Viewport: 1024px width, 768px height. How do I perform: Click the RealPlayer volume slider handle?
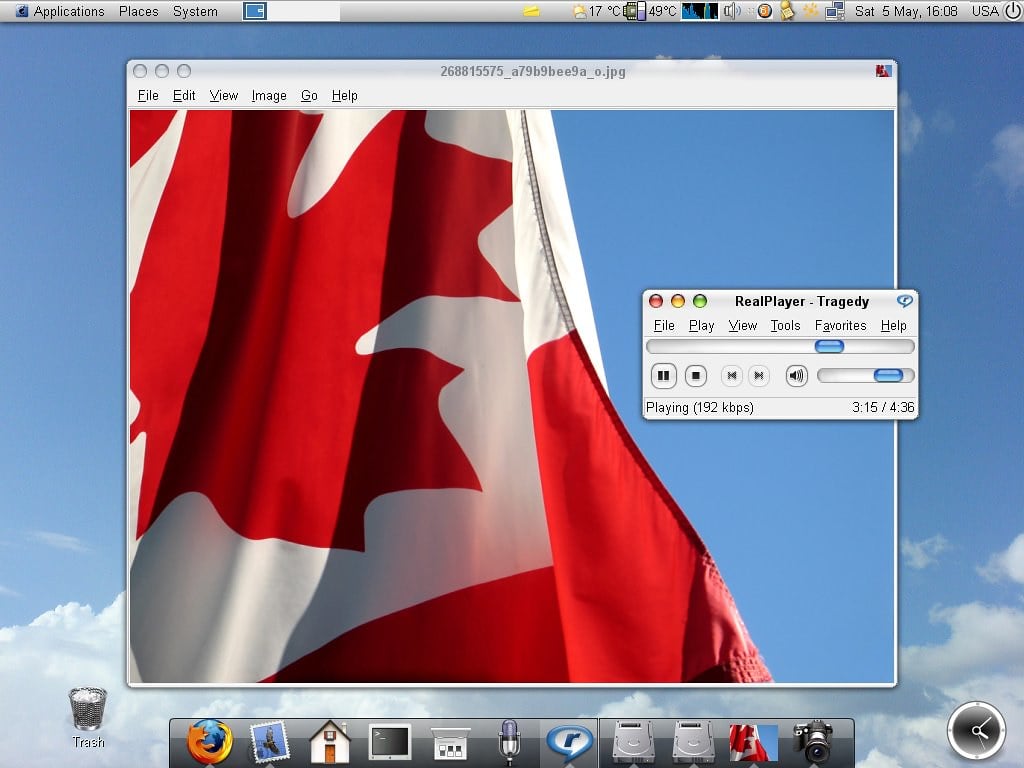pyautogui.click(x=888, y=376)
